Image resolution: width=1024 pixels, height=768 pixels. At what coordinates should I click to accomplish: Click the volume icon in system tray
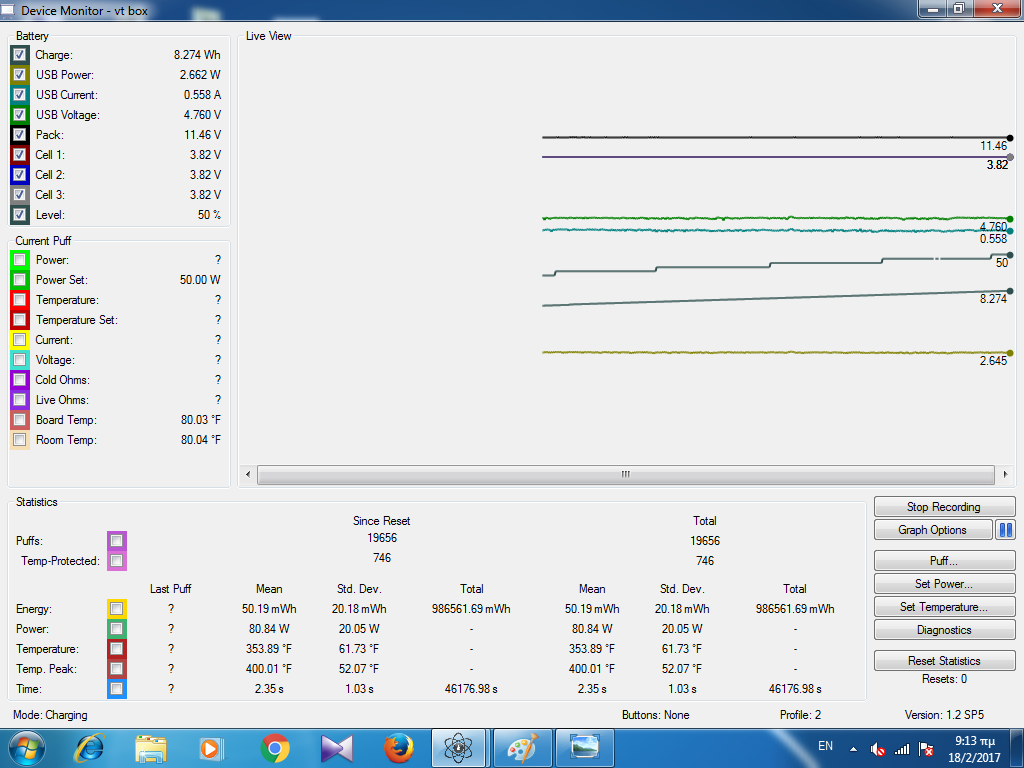[x=878, y=748]
